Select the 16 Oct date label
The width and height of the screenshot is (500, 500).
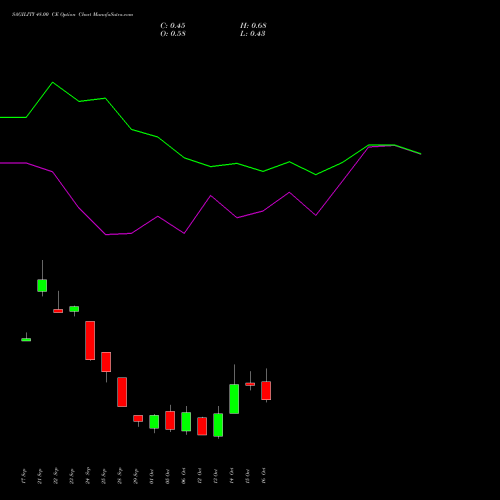click(264, 476)
